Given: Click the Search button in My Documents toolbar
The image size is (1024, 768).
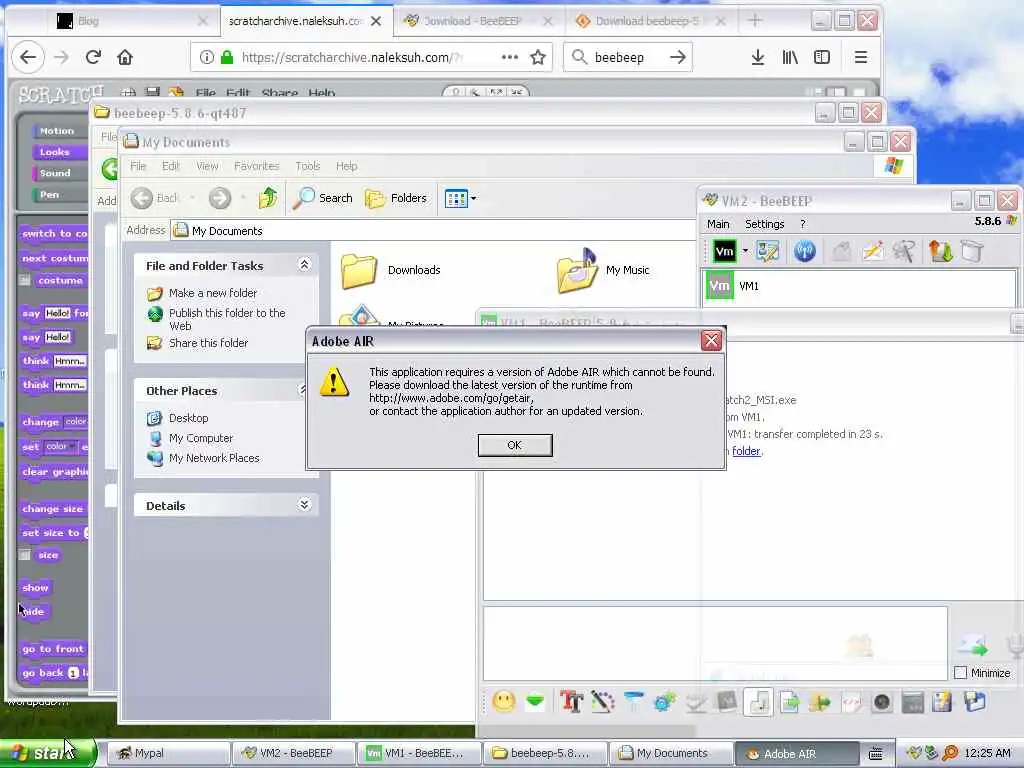Looking at the screenshot, I should 322,198.
